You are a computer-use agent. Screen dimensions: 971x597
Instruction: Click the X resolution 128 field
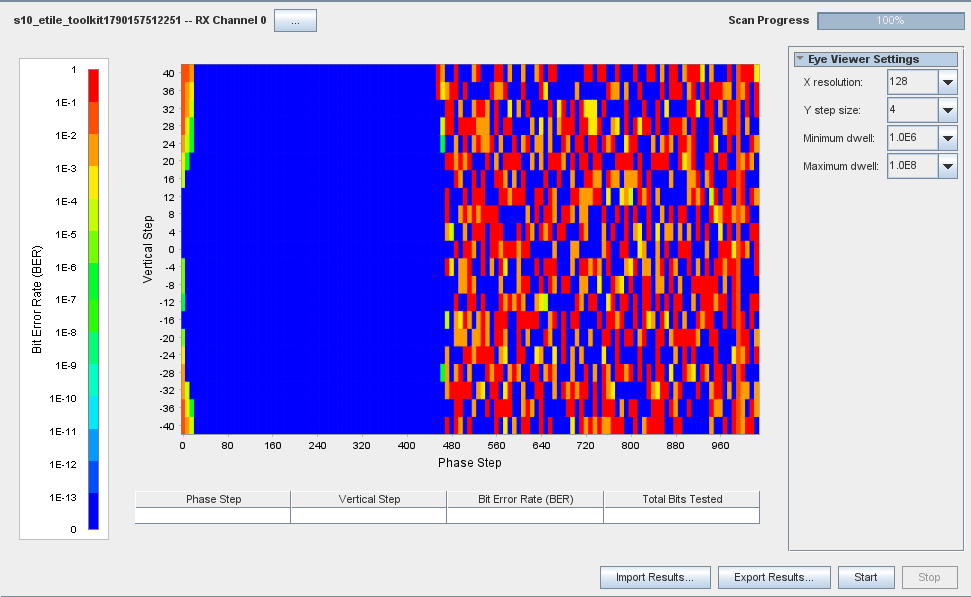pos(913,82)
